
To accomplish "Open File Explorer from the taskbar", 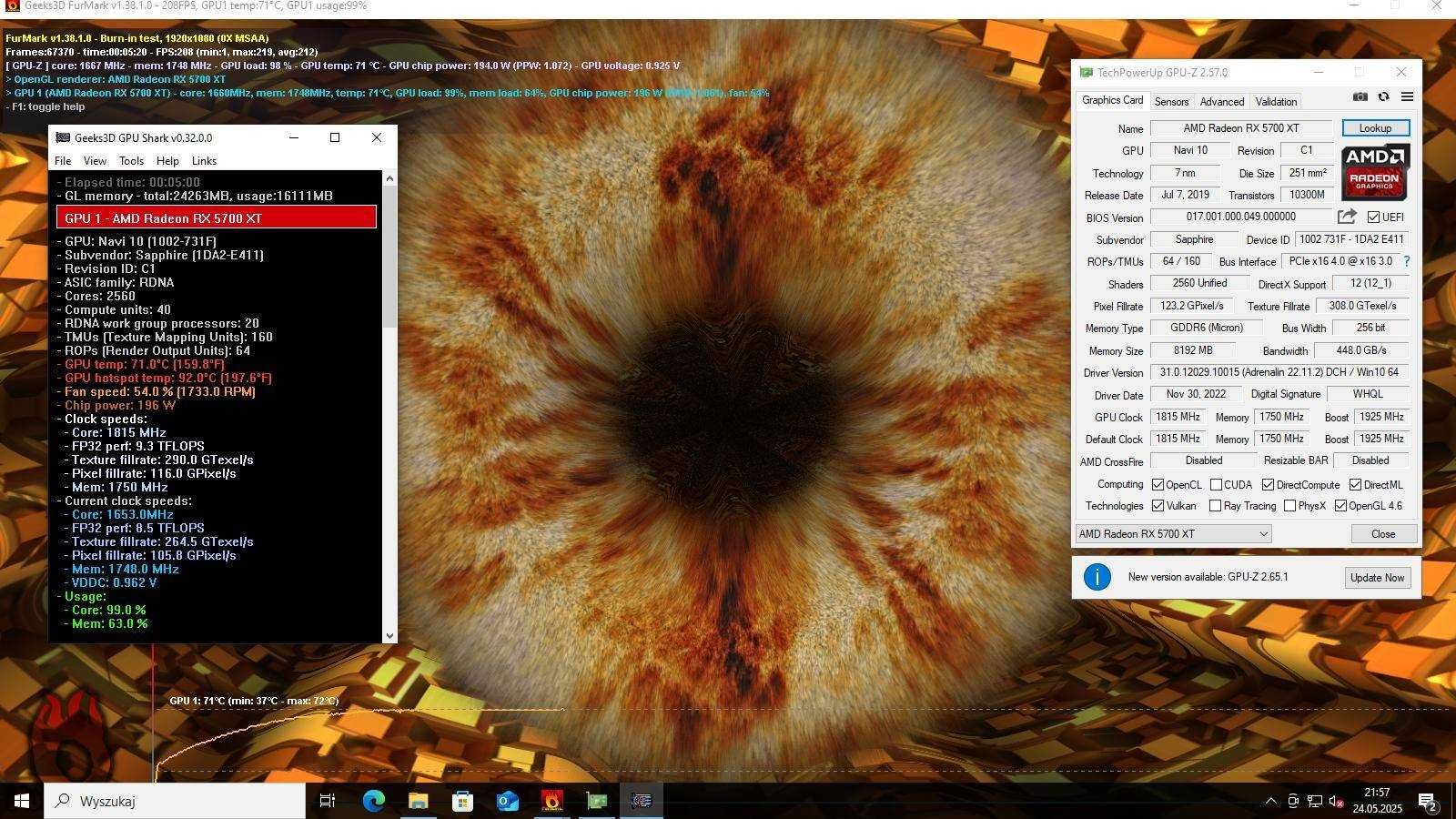I will tap(418, 801).
